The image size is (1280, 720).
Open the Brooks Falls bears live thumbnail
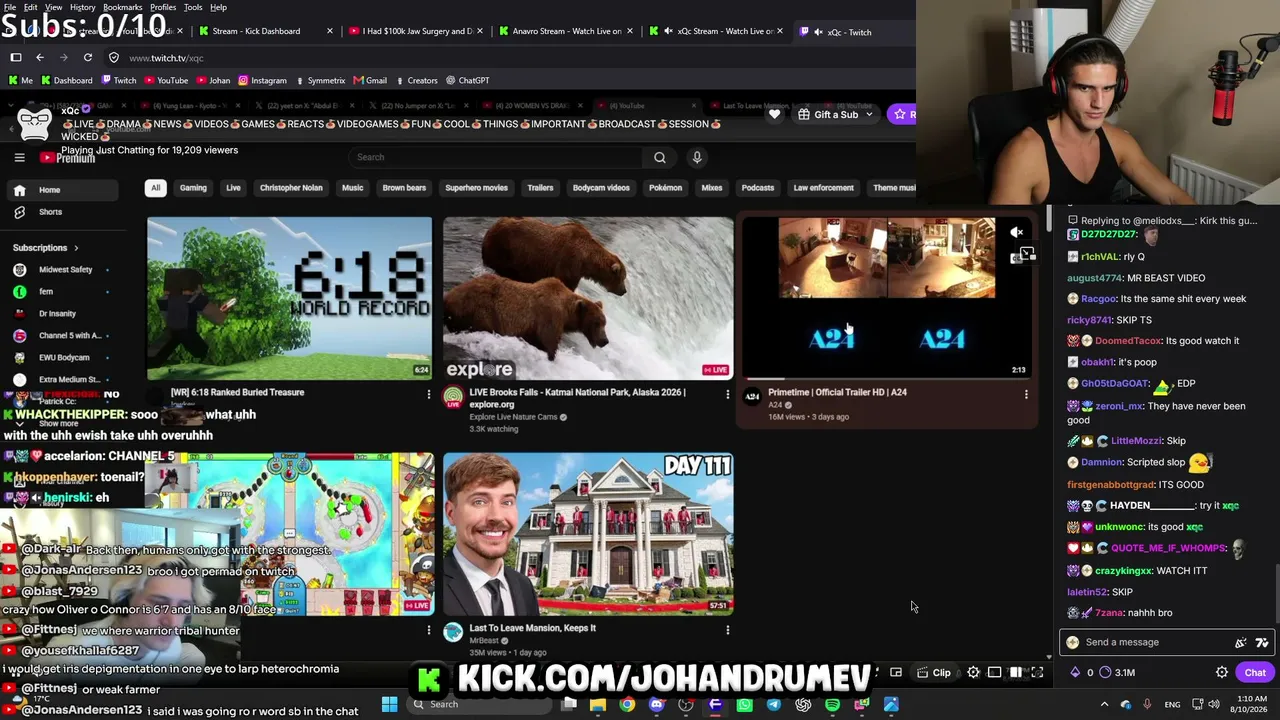588,298
